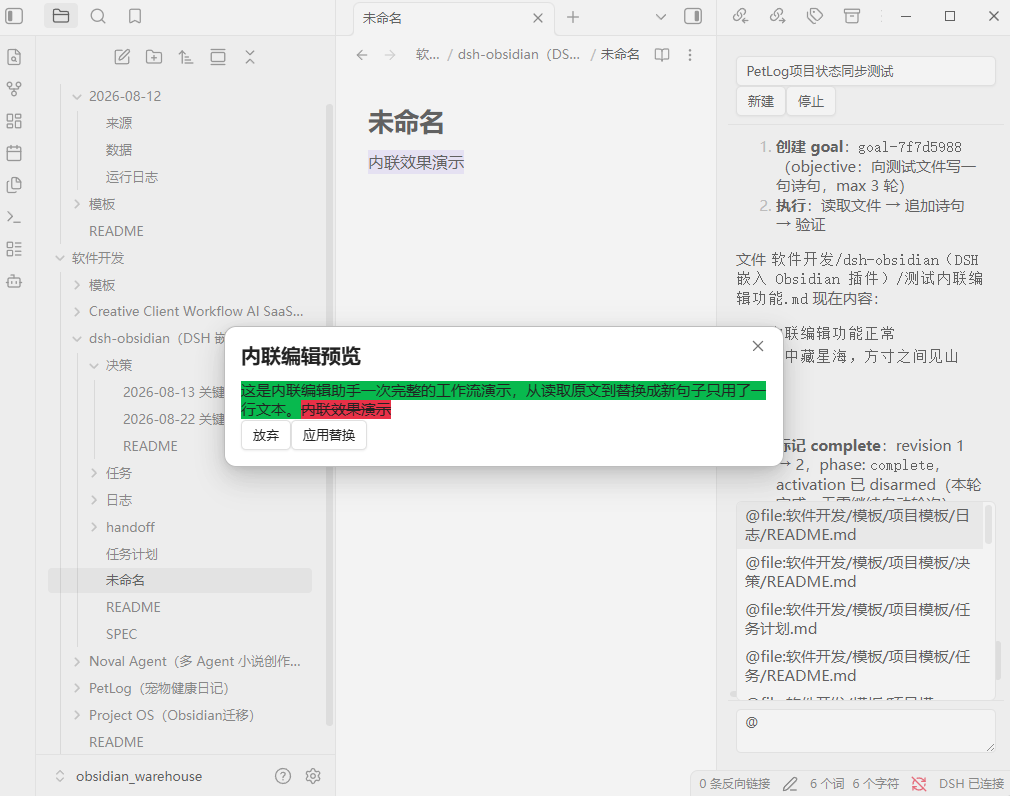Viewport: 1010px width, 796px height.
Task: Open the archive box icon in sidebar
Action: (x=852, y=16)
